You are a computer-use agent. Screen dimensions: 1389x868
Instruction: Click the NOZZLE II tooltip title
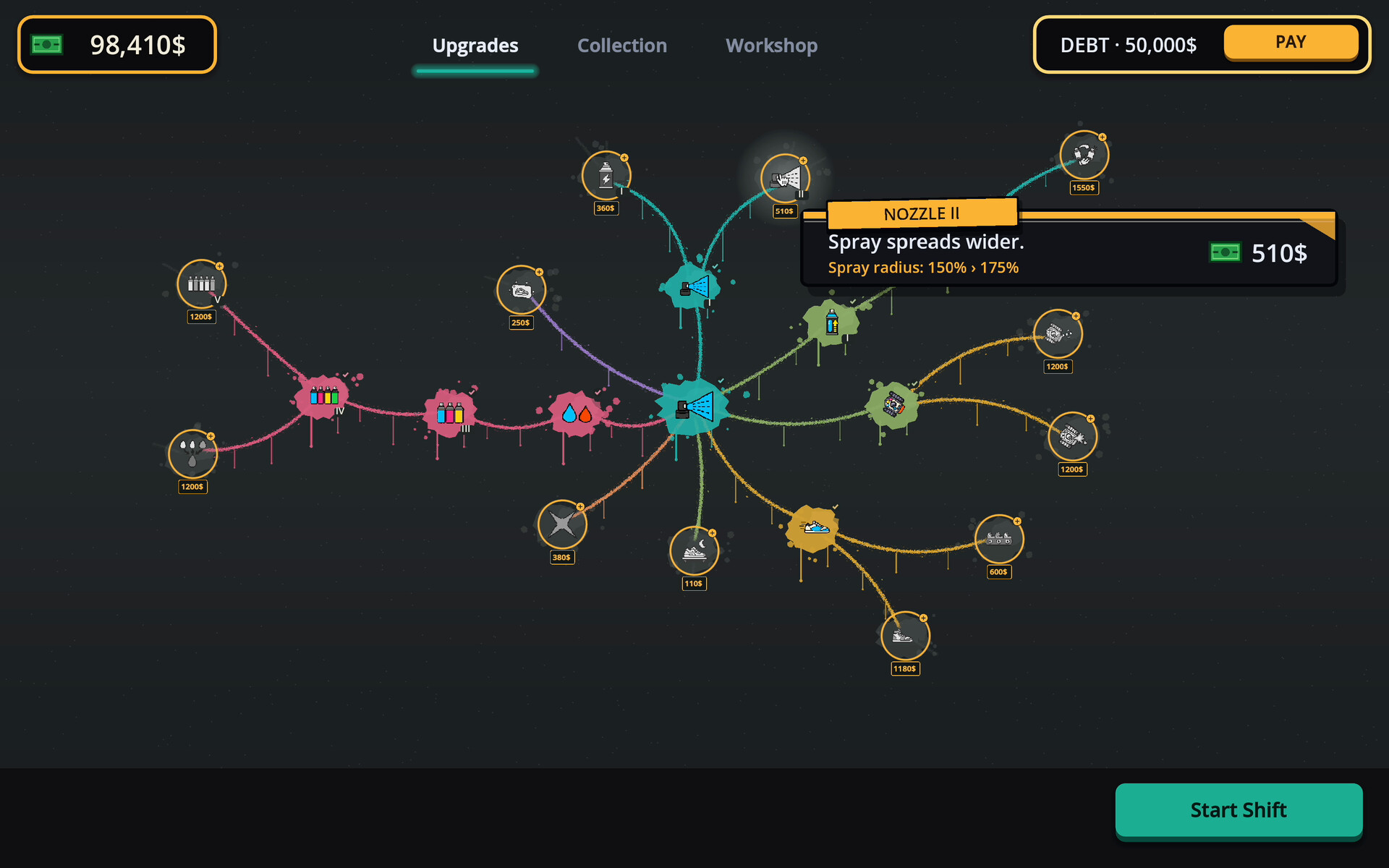click(922, 214)
